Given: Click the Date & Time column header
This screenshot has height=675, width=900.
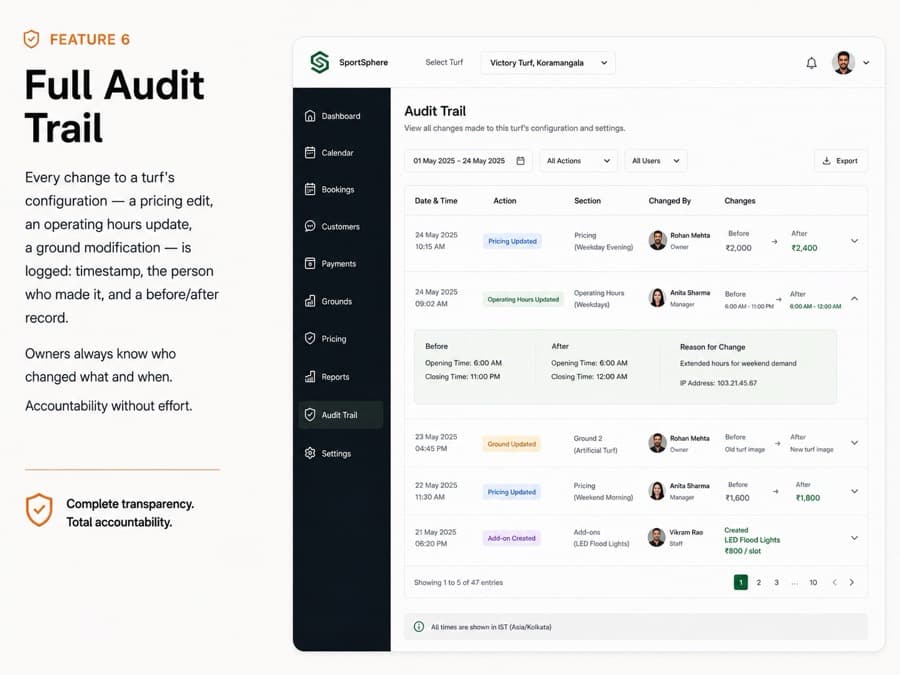Looking at the screenshot, I should (x=436, y=201).
